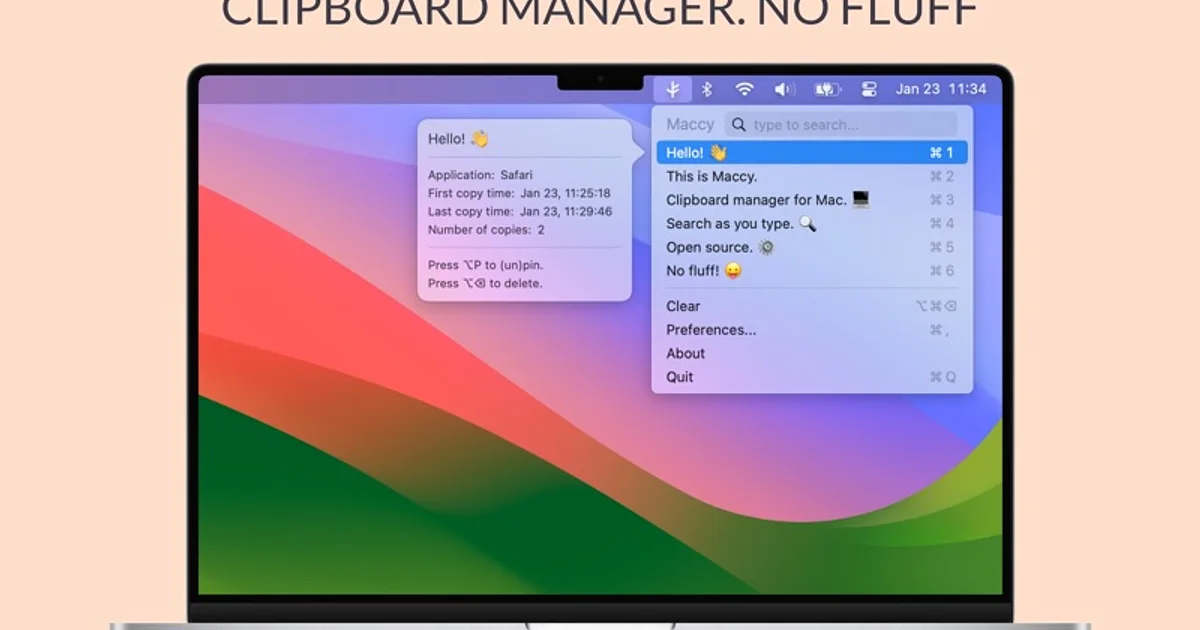1200x630 pixels.
Task: Open the Wi-Fi status icon
Action: [744, 89]
